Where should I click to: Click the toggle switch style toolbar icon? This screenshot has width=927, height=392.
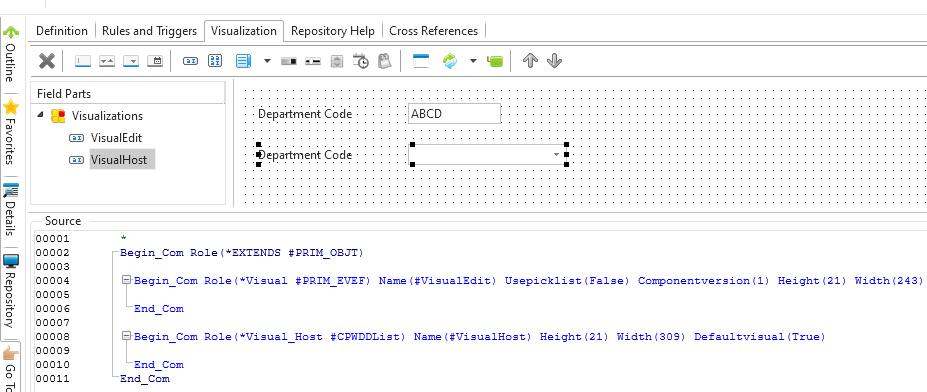pos(289,61)
